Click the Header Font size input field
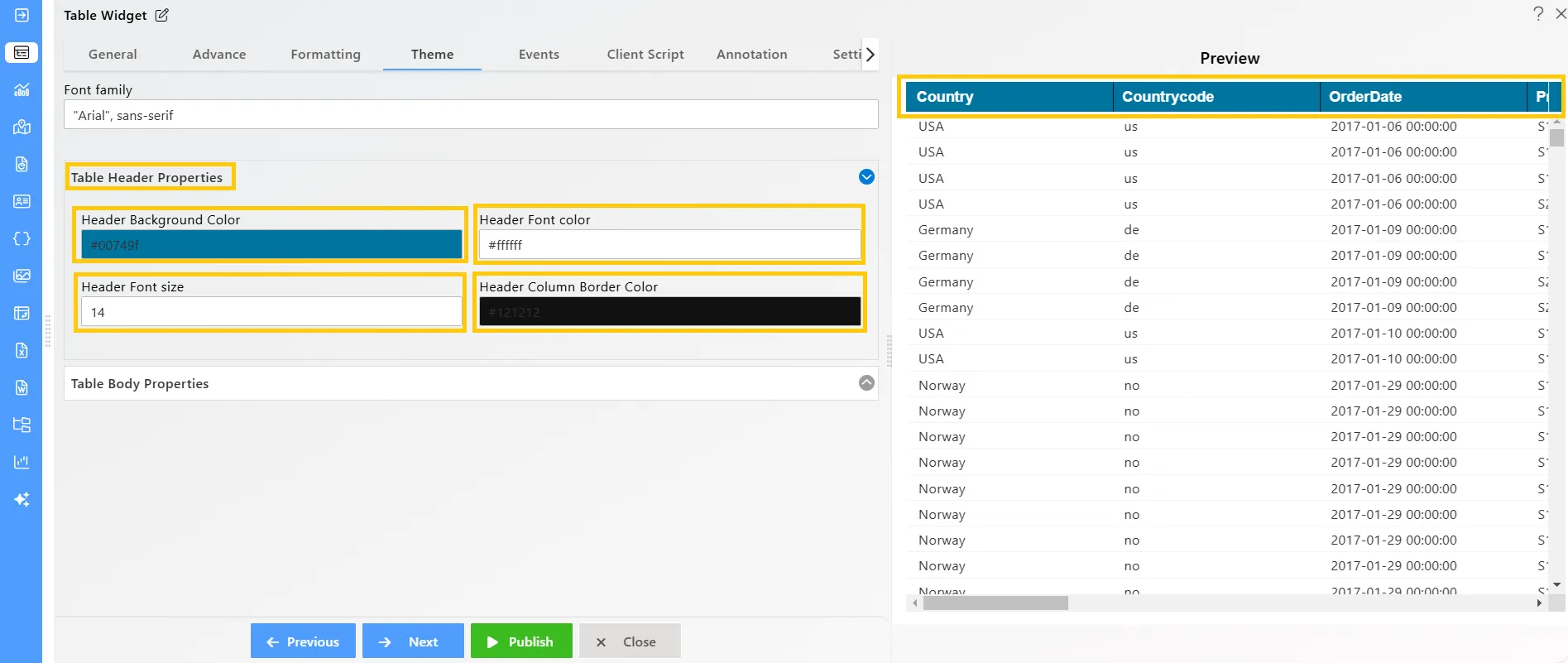Viewport: 1568px width, 663px height. coord(271,312)
